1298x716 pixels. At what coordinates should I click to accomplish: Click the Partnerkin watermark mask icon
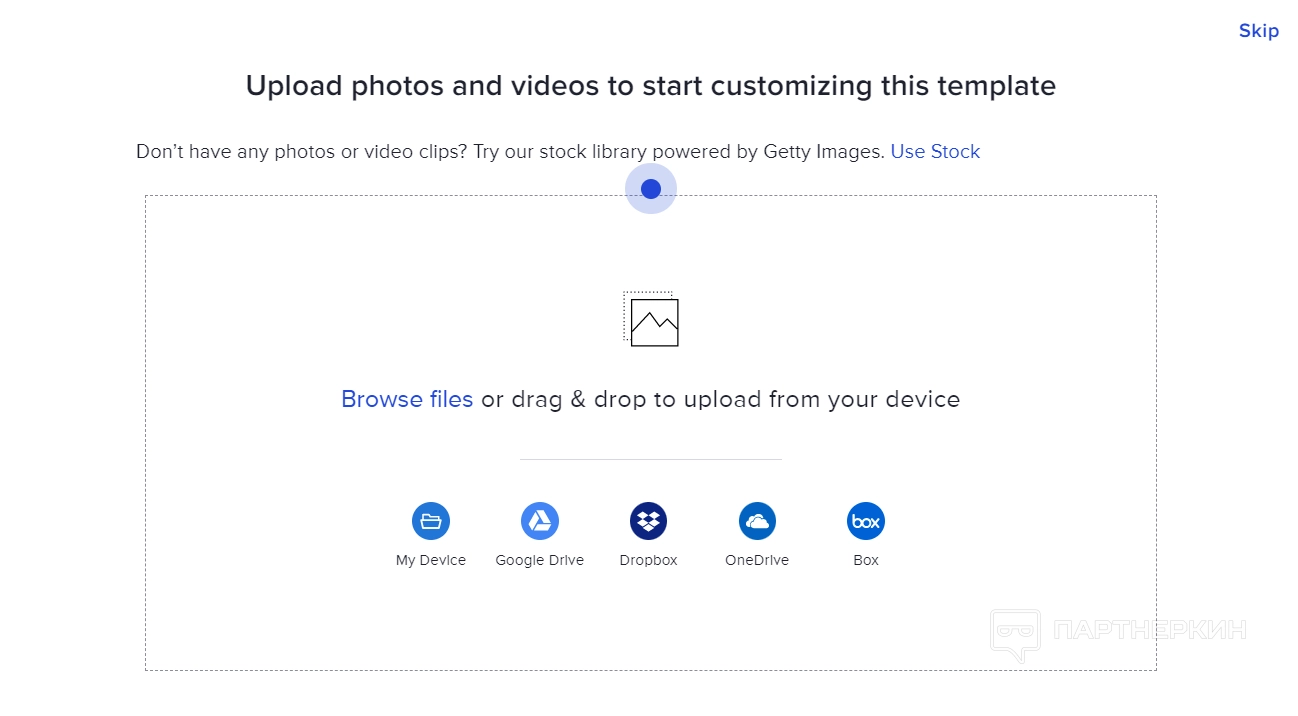coord(1015,633)
